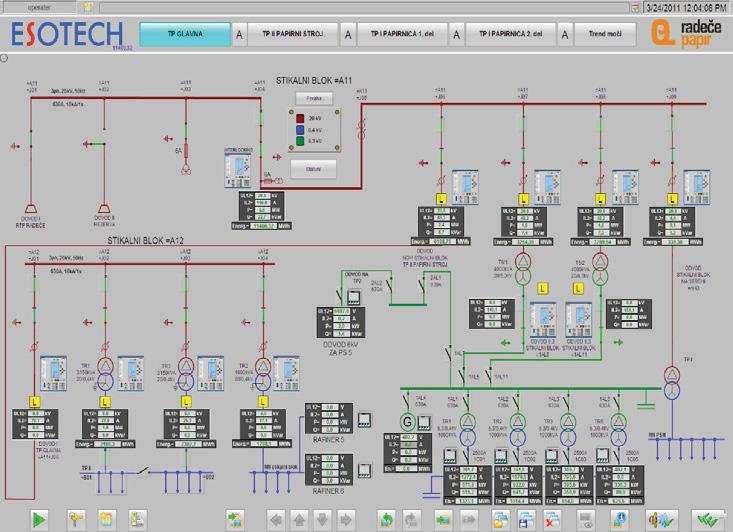Toggle the 1AL4 generator switch
733x532 pixels.
(407, 401)
